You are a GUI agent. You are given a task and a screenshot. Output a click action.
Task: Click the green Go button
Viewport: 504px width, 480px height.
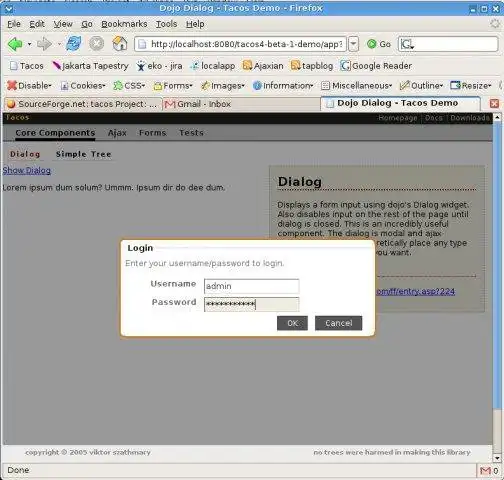379,44
